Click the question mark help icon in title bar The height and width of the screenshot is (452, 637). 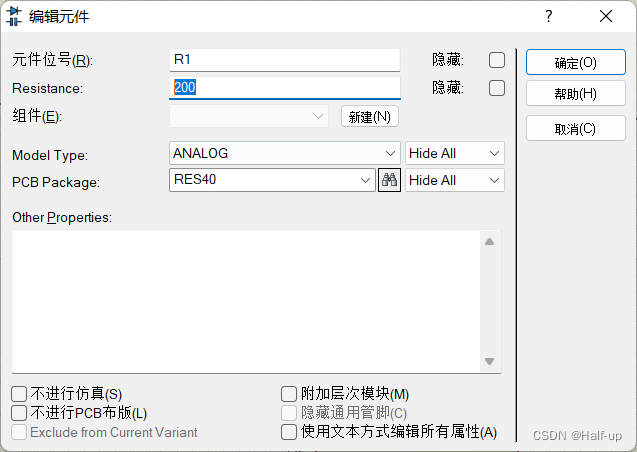coord(548,17)
